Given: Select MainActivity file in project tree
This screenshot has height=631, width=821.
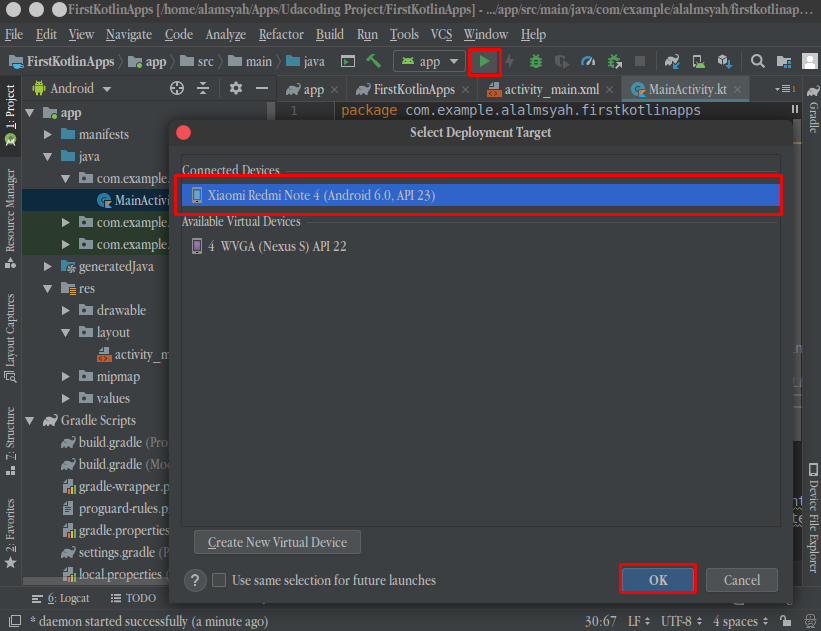Looking at the screenshot, I should pyautogui.click(x=134, y=201).
